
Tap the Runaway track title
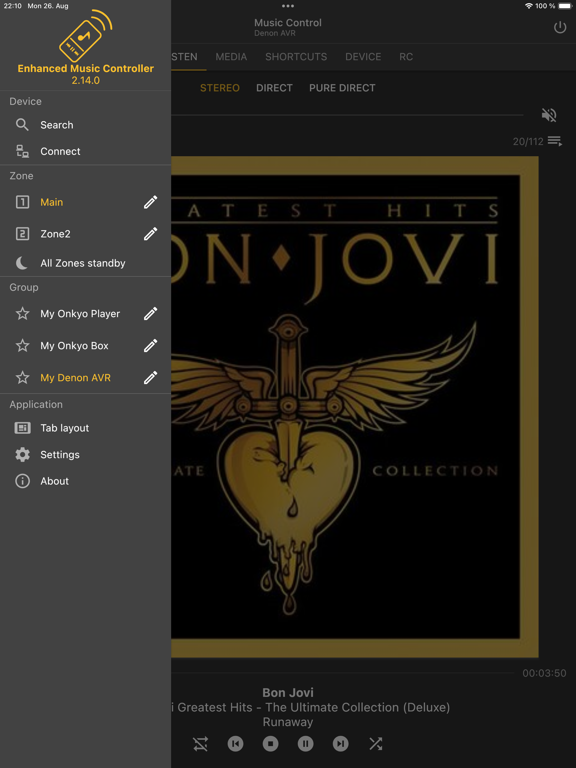(288, 722)
